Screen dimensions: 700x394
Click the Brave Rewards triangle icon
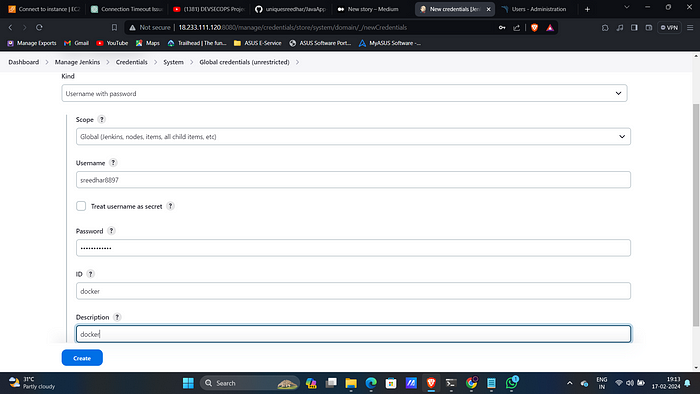(550, 28)
